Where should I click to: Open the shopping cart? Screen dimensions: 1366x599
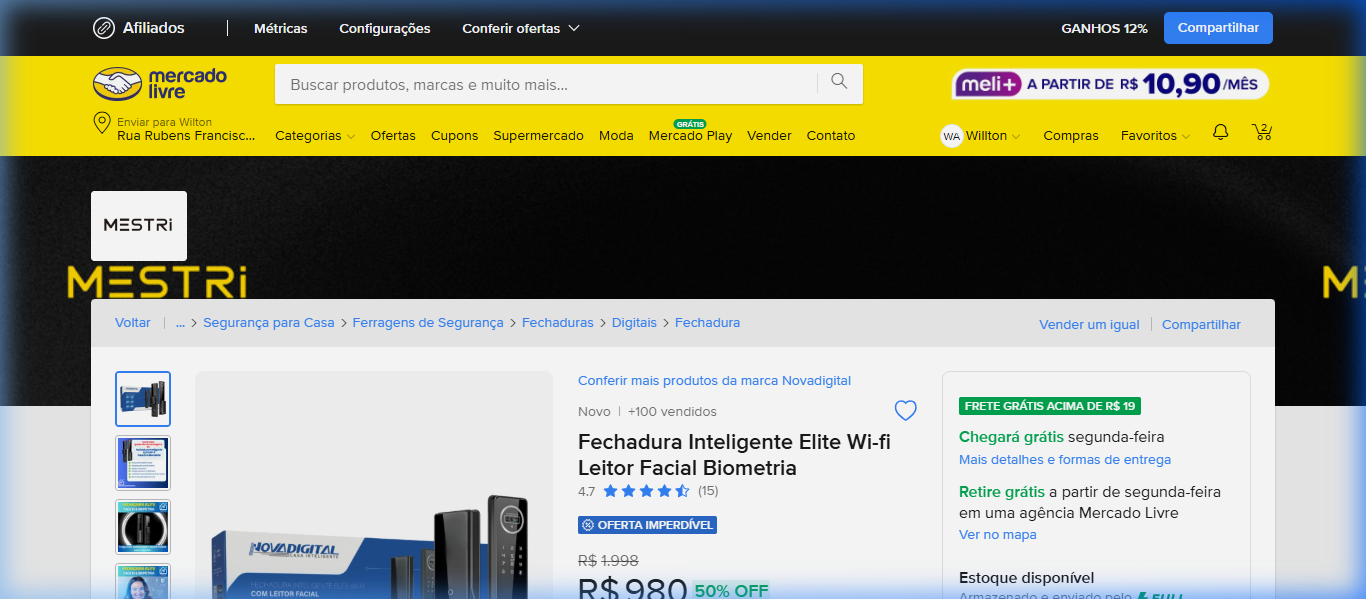(x=1261, y=132)
